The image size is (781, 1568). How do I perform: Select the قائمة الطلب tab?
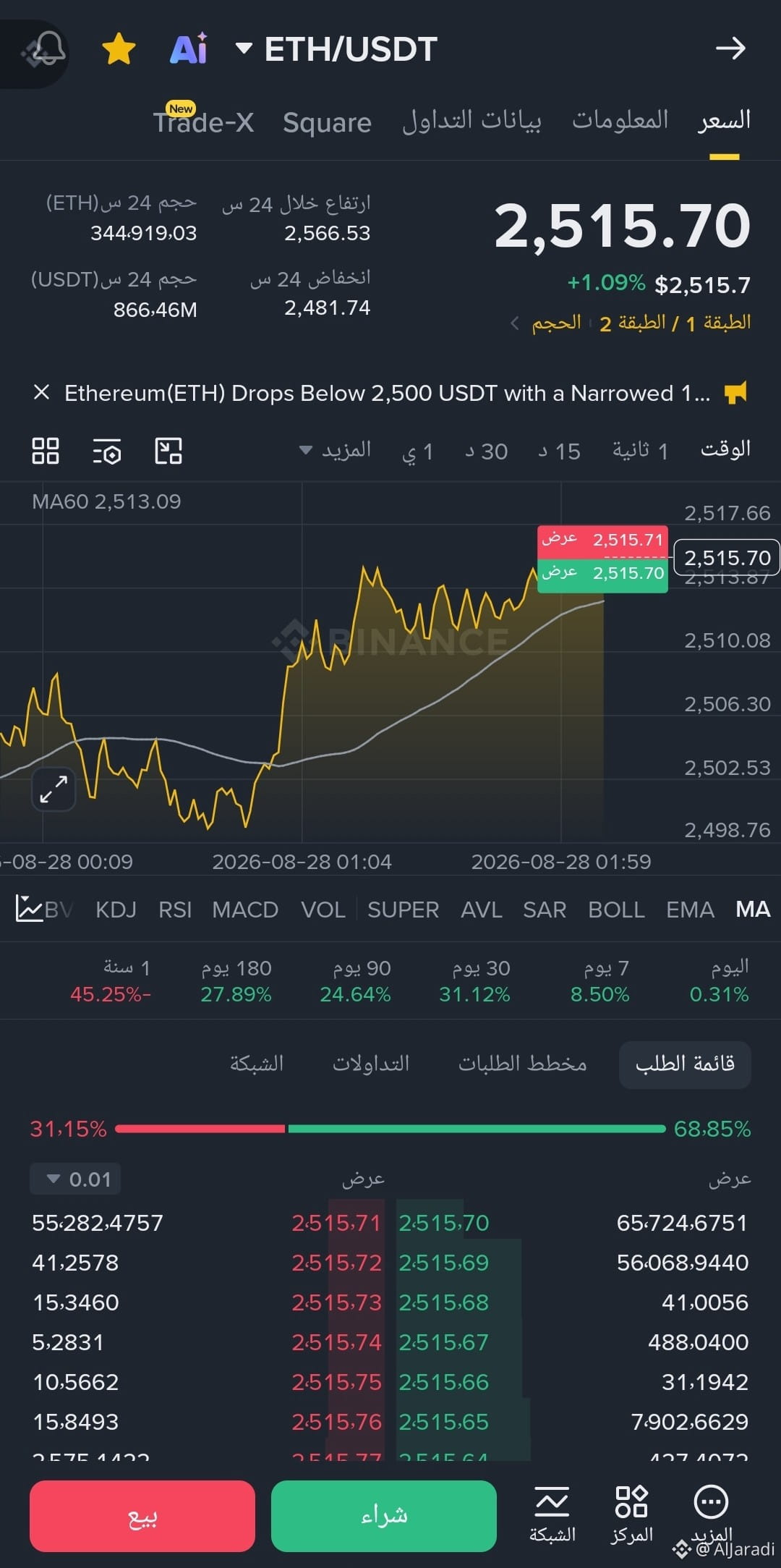coord(685,1064)
